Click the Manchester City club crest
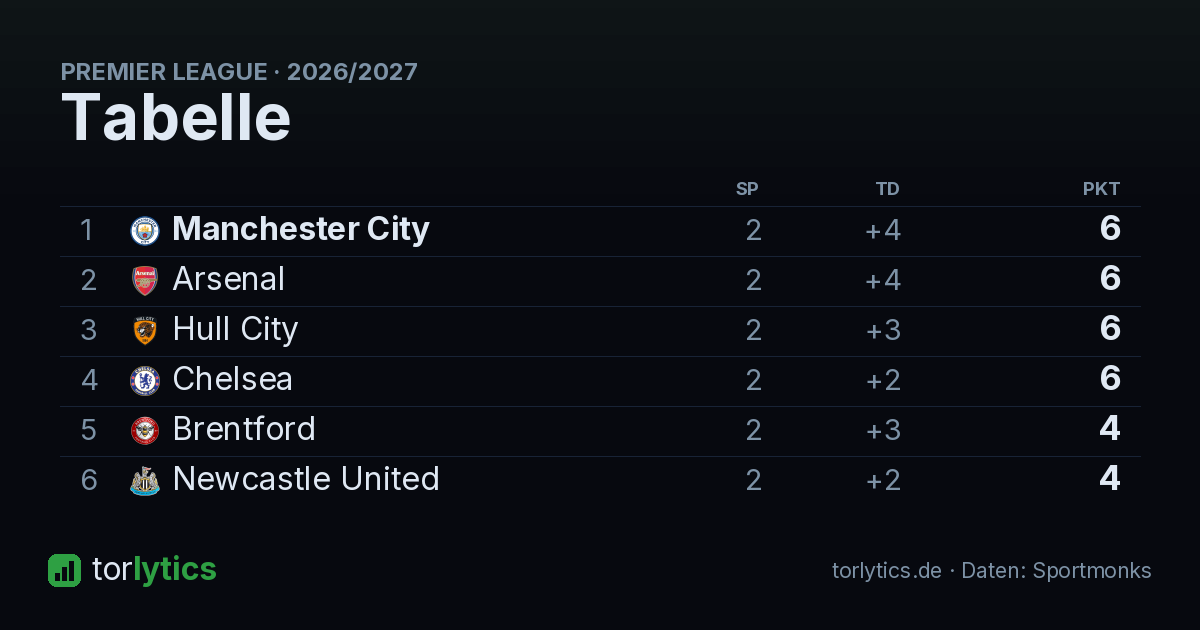The height and width of the screenshot is (630, 1200). click(145, 231)
